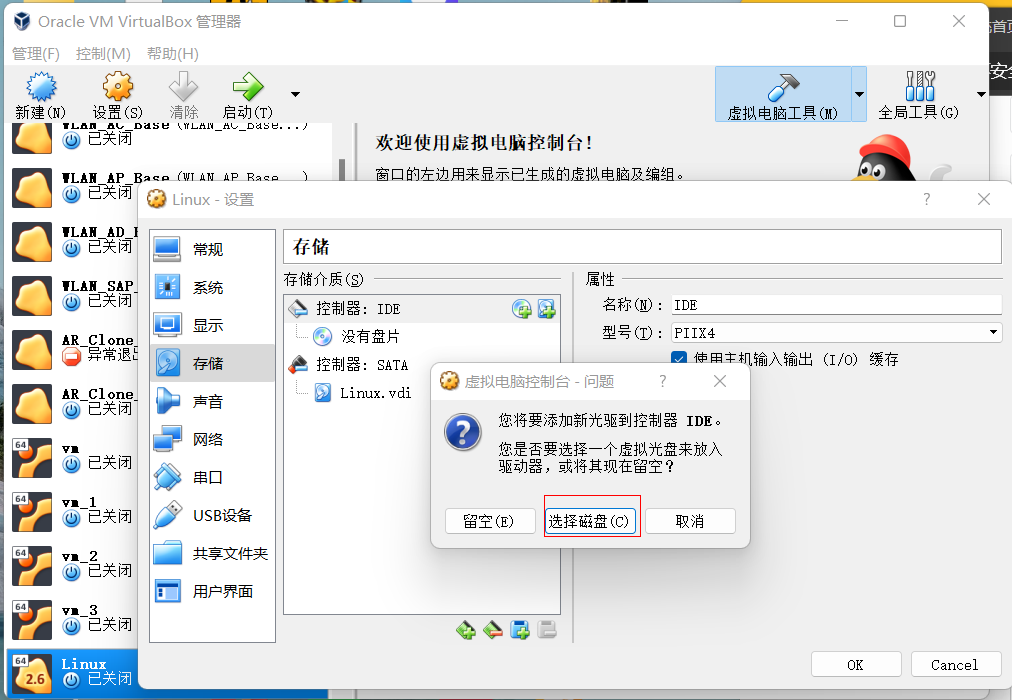Click the 名称 field containing IDE
Image resolution: width=1012 pixels, height=700 pixels.
pos(834,305)
